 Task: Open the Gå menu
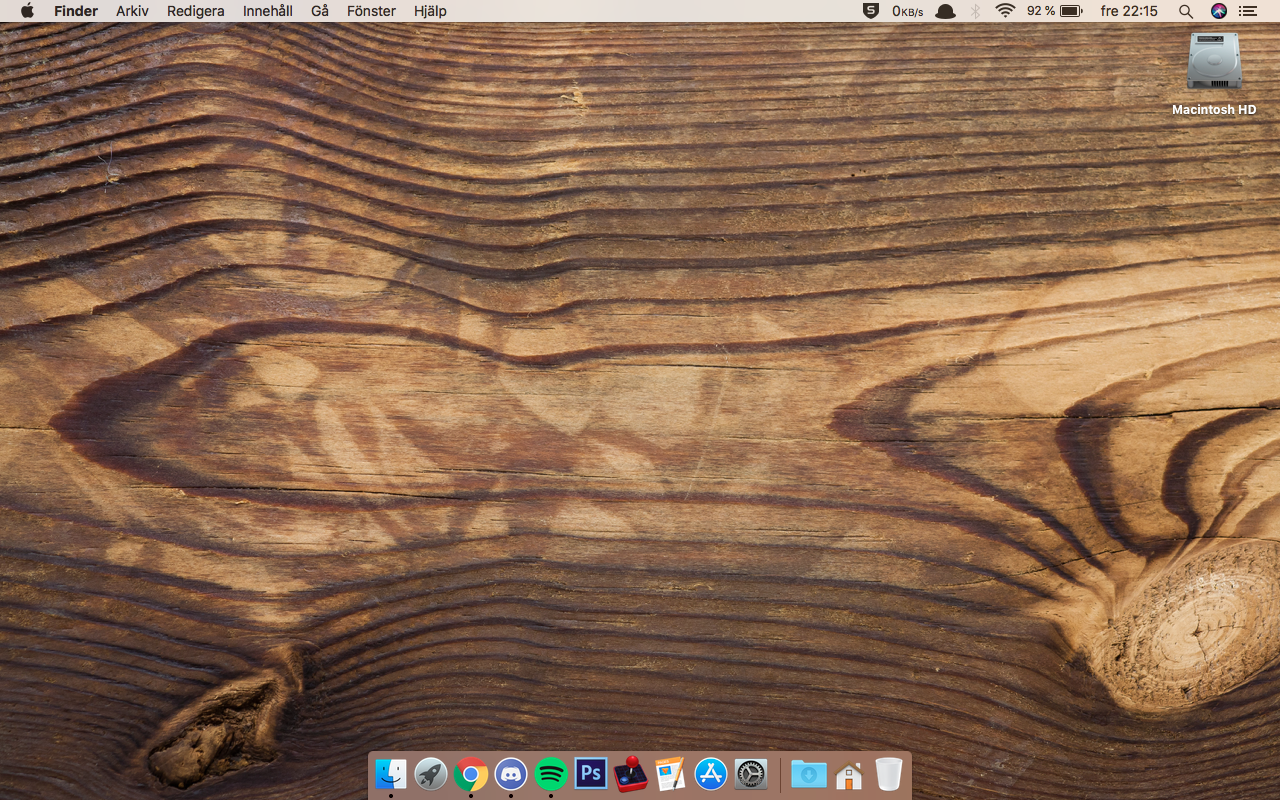click(320, 11)
